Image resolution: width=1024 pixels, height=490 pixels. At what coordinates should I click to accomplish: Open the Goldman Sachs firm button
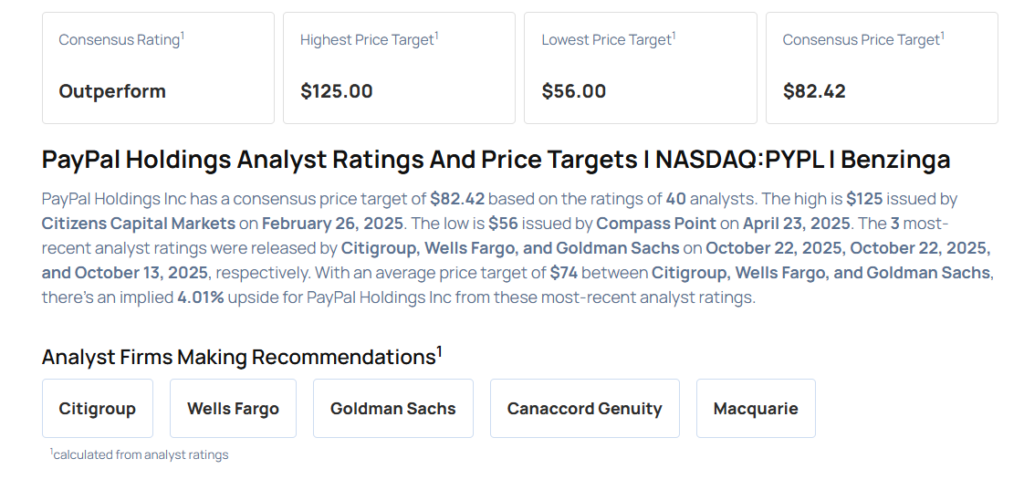click(x=393, y=408)
